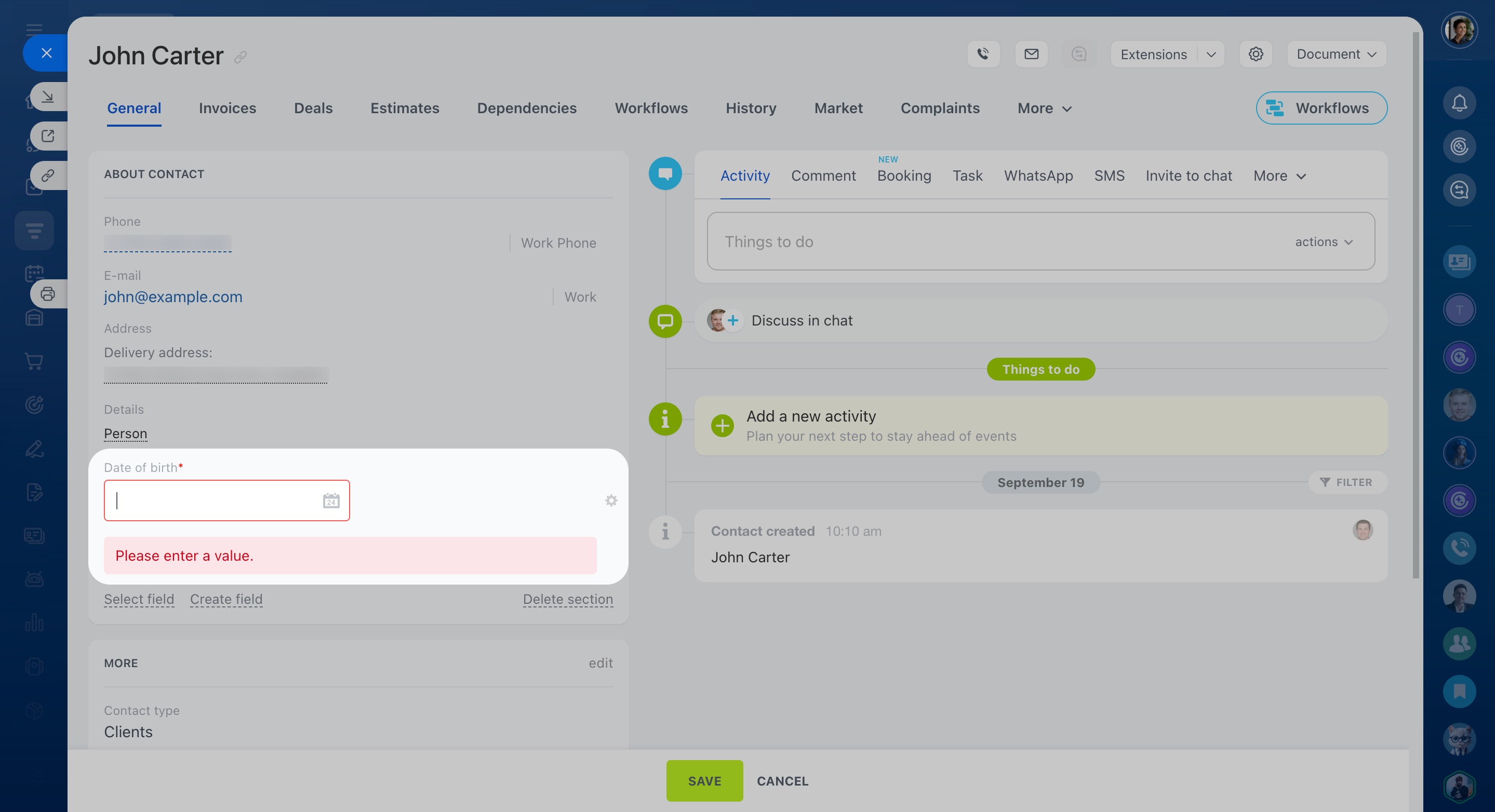Click the Create field link
1495x812 pixels.
[x=226, y=599]
